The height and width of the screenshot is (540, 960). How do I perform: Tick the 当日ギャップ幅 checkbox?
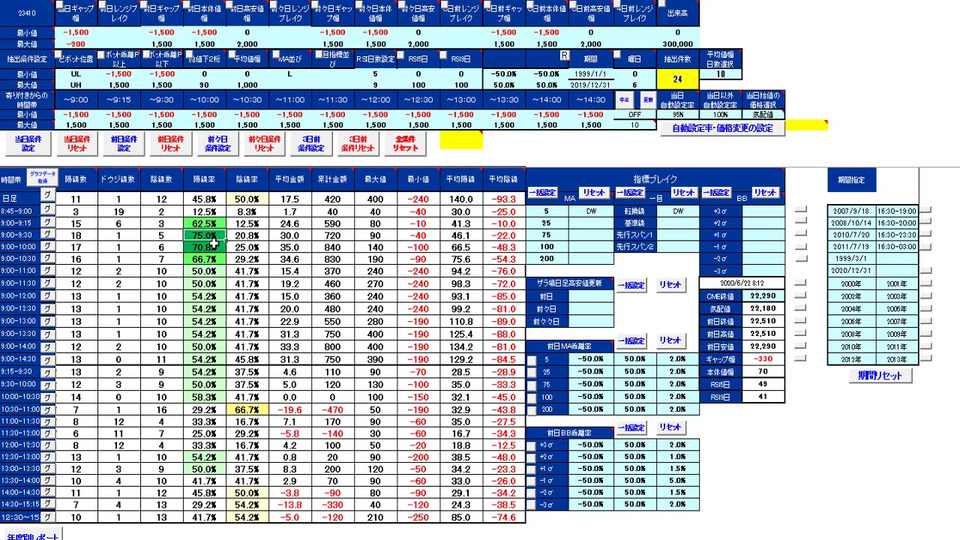click(60, 6)
